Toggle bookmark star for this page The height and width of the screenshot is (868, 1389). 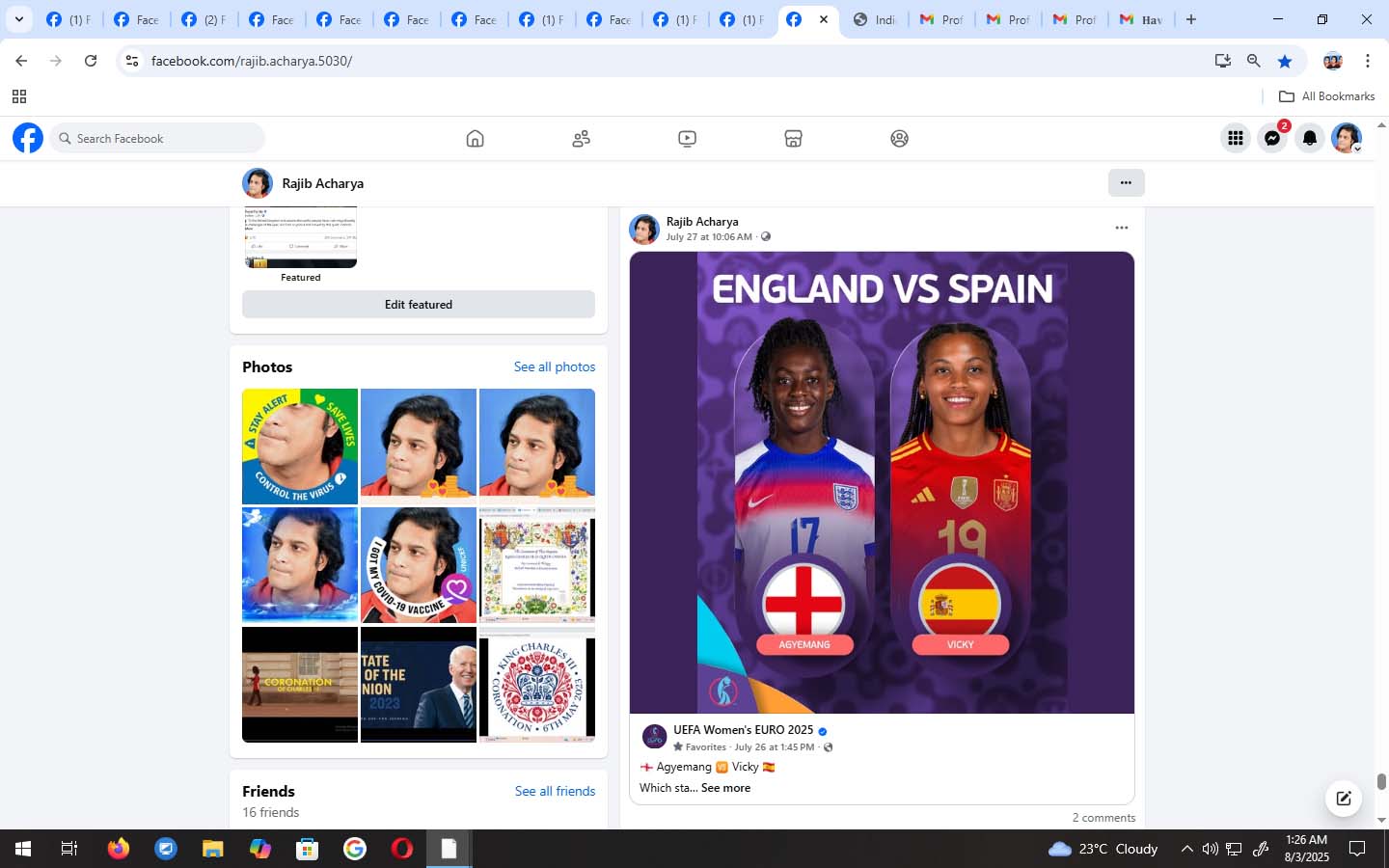pyautogui.click(x=1285, y=61)
